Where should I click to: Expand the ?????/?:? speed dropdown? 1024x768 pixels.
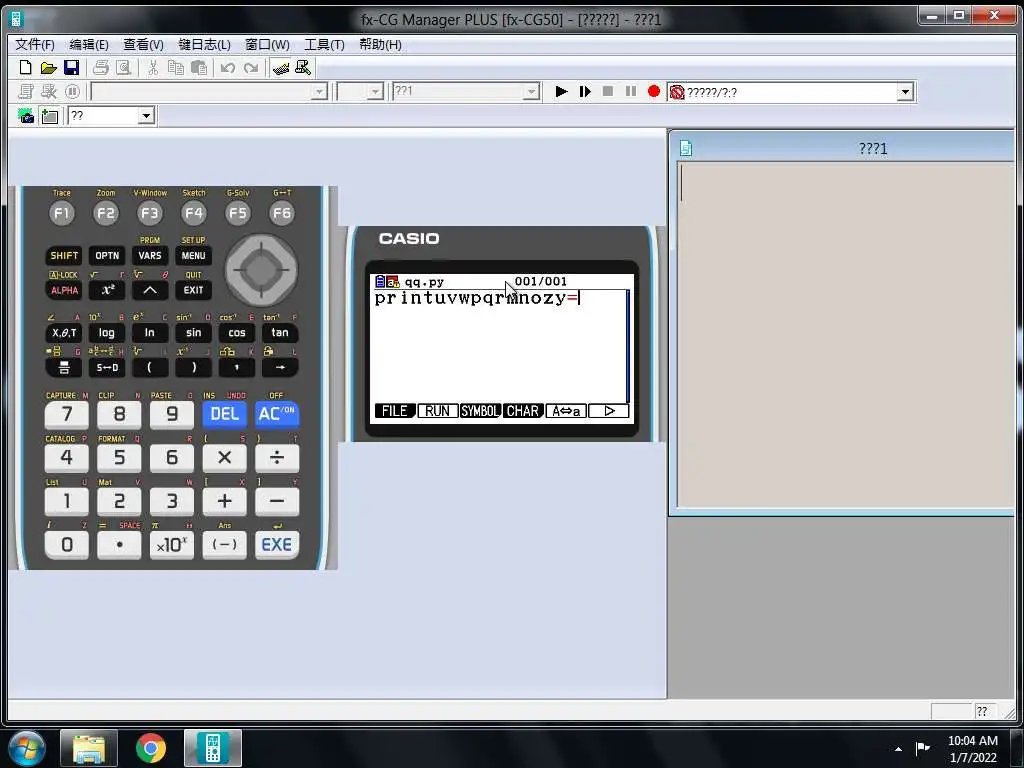[x=904, y=91]
